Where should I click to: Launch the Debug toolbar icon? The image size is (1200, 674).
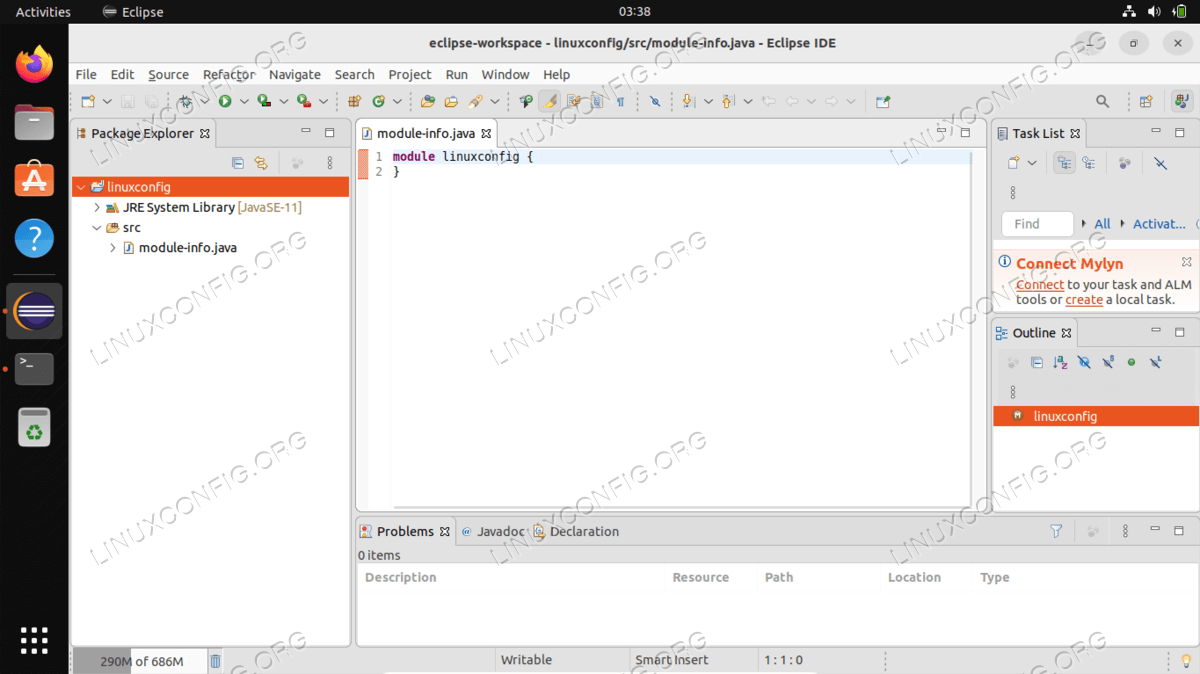pos(186,101)
